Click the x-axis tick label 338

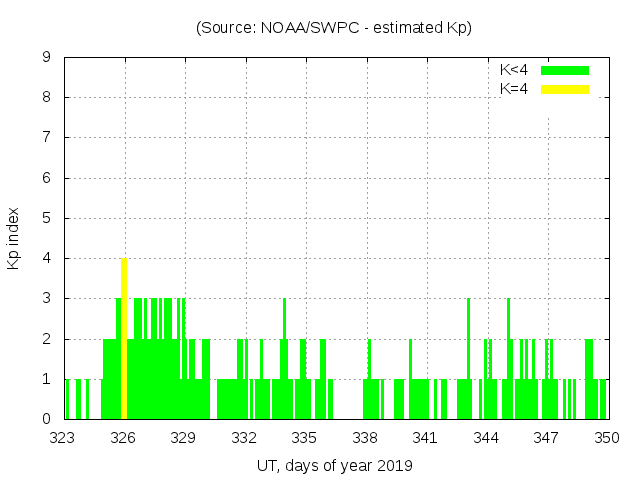click(x=365, y=438)
